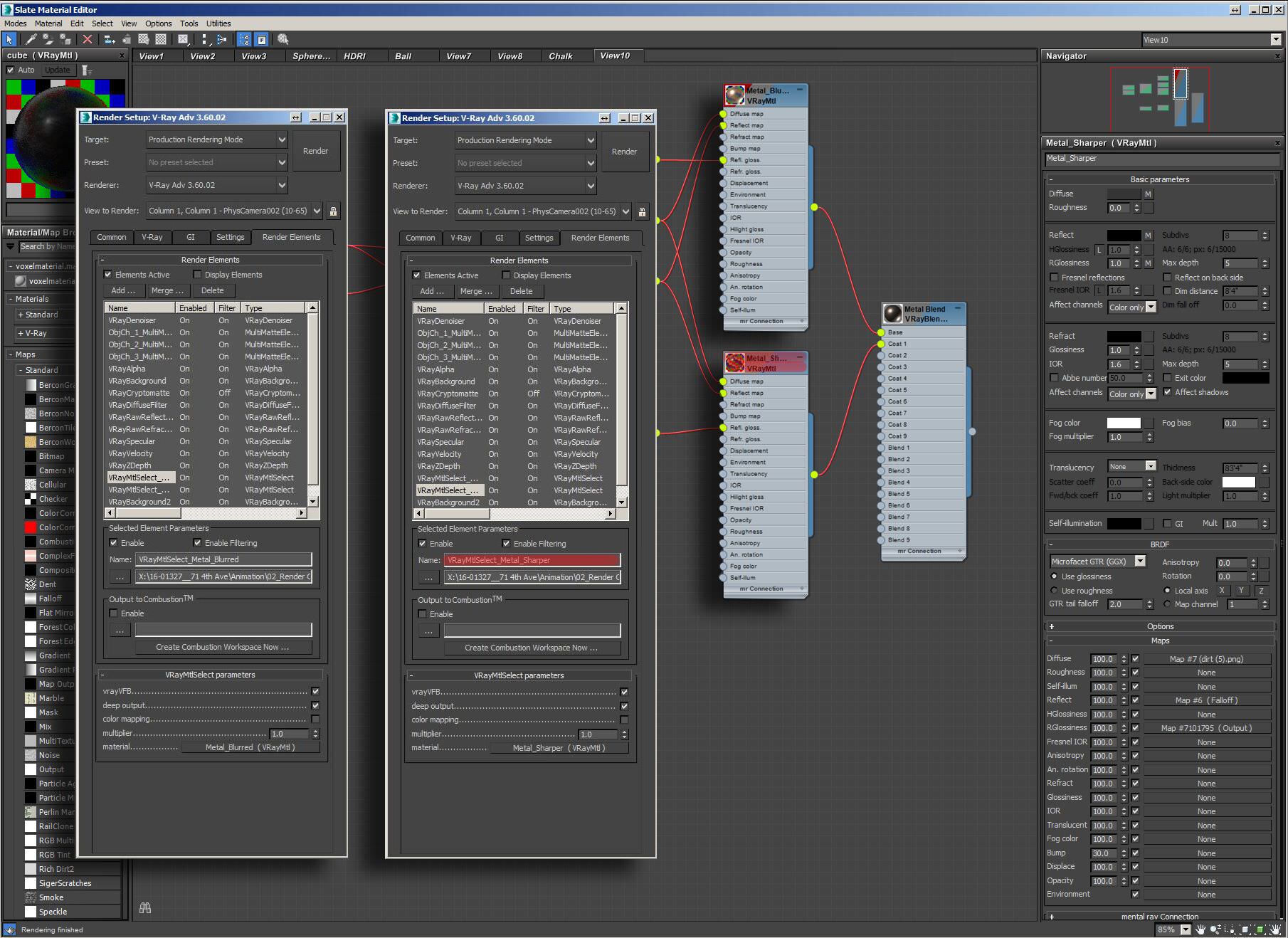Click Move Children toolbar icon
The image size is (1288, 938).
109,39
